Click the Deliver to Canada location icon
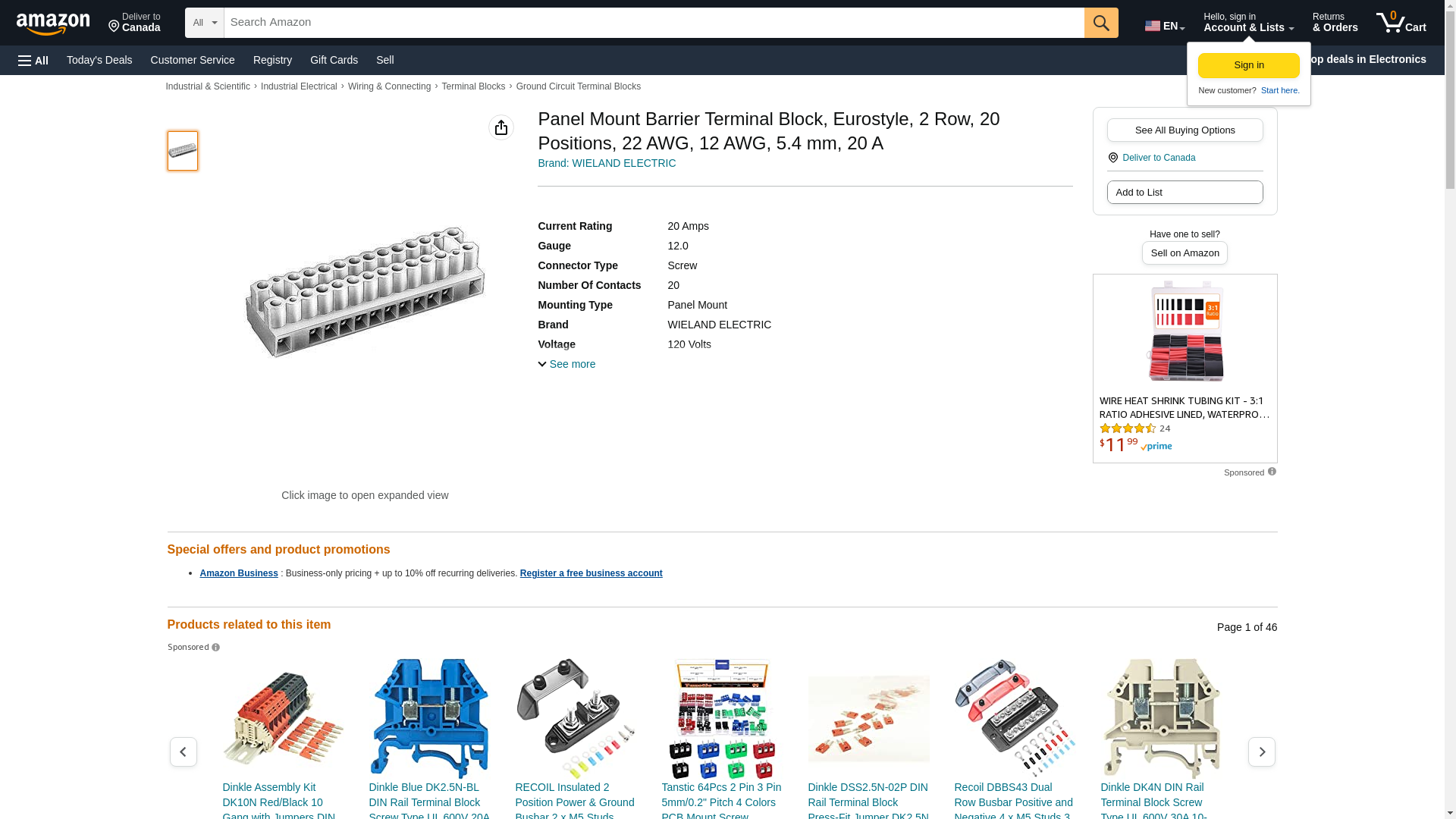The width and height of the screenshot is (1456, 819). coord(1112,158)
